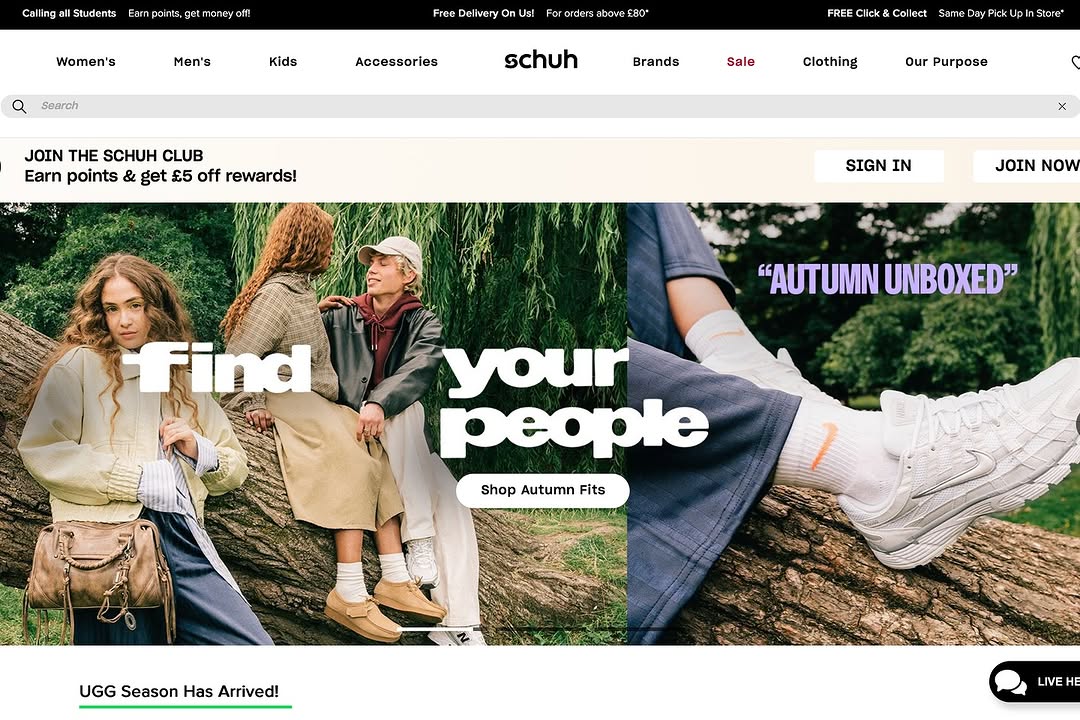Open the Men's menu

(x=192, y=61)
